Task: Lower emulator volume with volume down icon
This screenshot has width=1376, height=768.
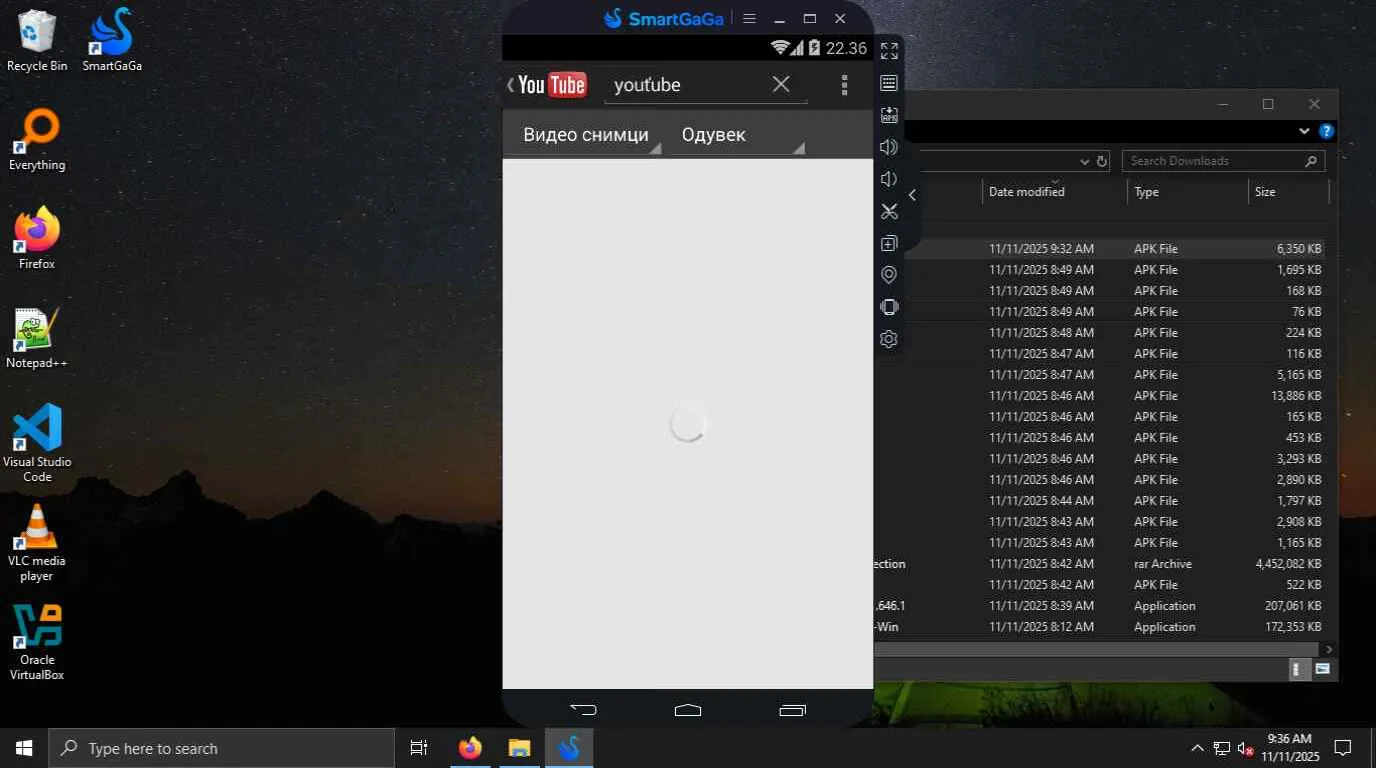Action: point(889,179)
